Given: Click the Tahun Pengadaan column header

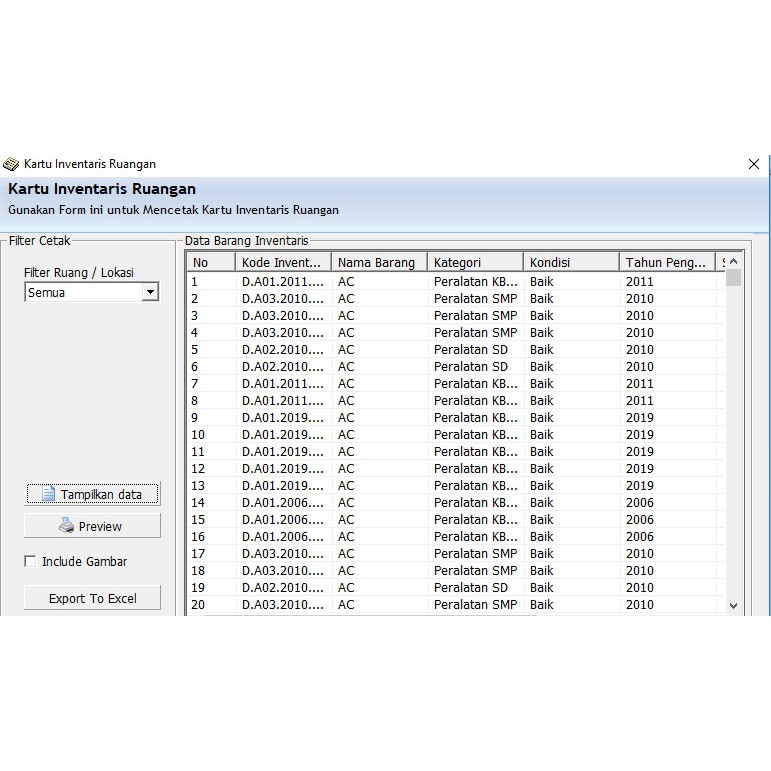Looking at the screenshot, I should 666,262.
